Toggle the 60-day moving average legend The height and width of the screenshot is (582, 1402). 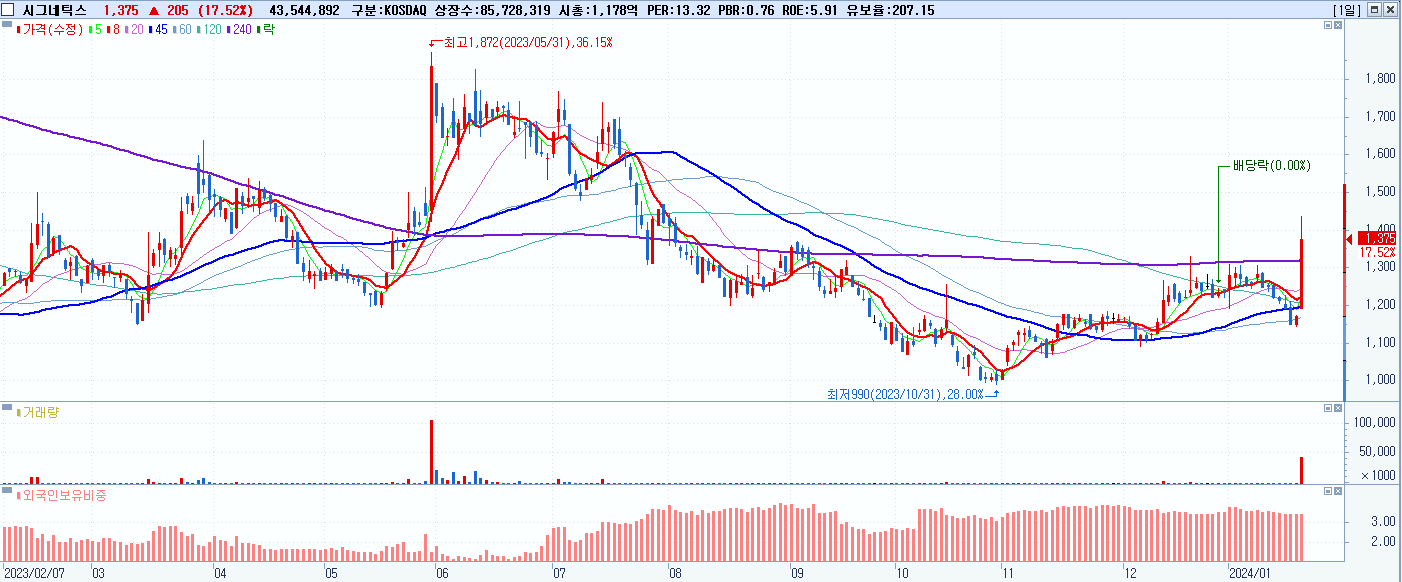(x=183, y=29)
